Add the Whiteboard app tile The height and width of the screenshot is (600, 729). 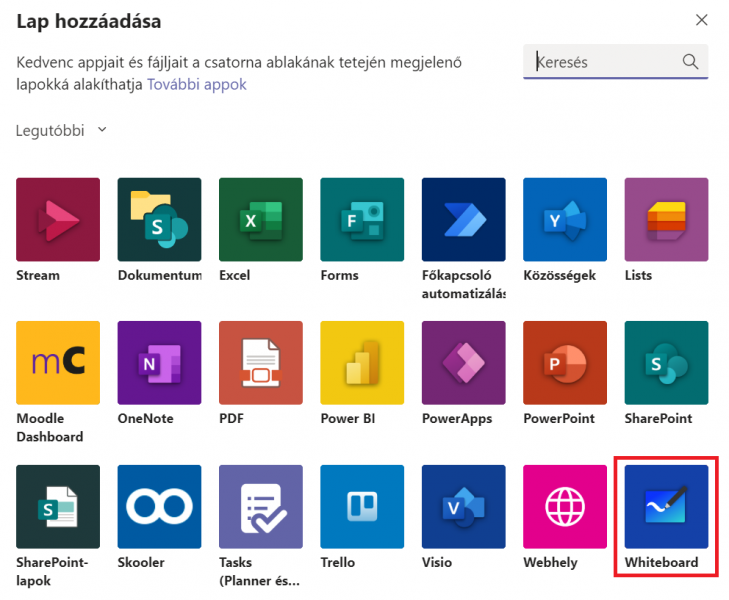tap(666, 507)
